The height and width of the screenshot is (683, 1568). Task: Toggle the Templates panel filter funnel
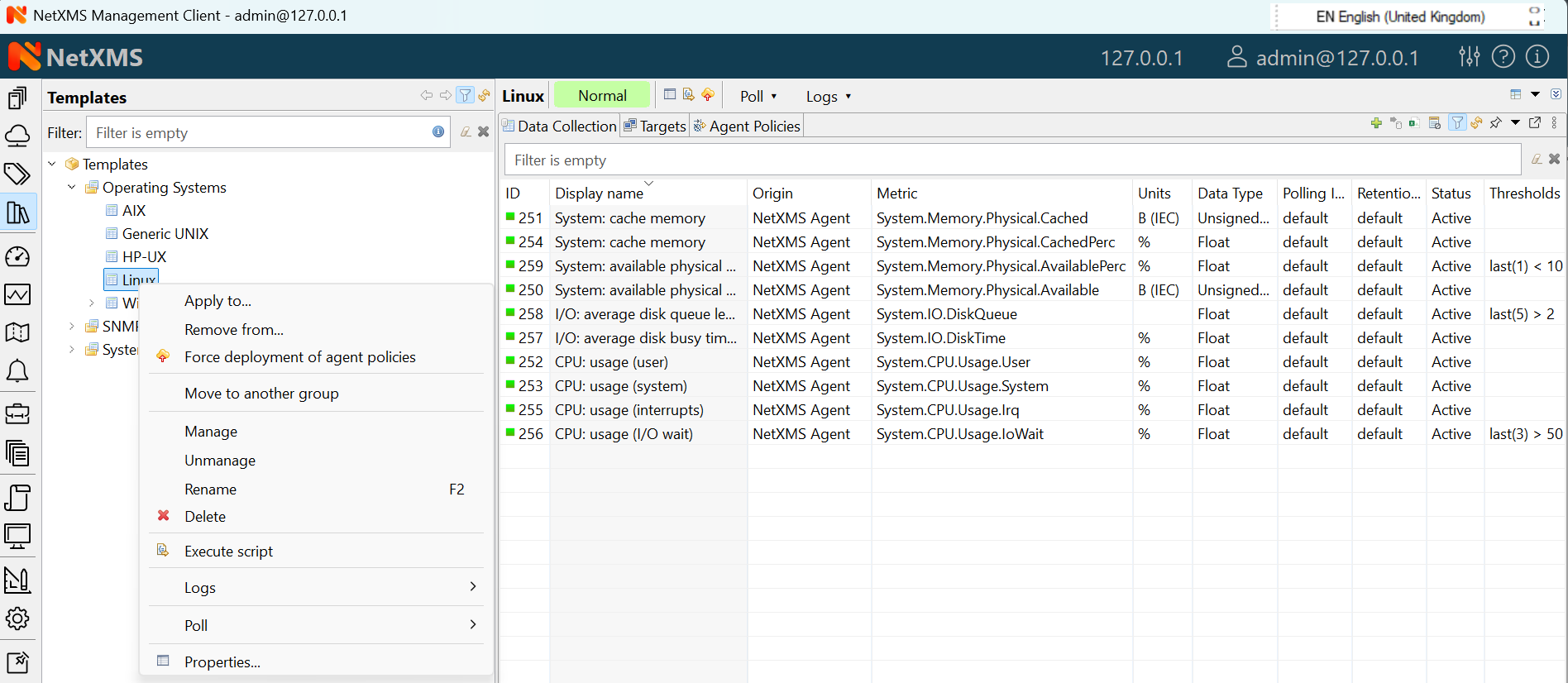pos(466,96)
